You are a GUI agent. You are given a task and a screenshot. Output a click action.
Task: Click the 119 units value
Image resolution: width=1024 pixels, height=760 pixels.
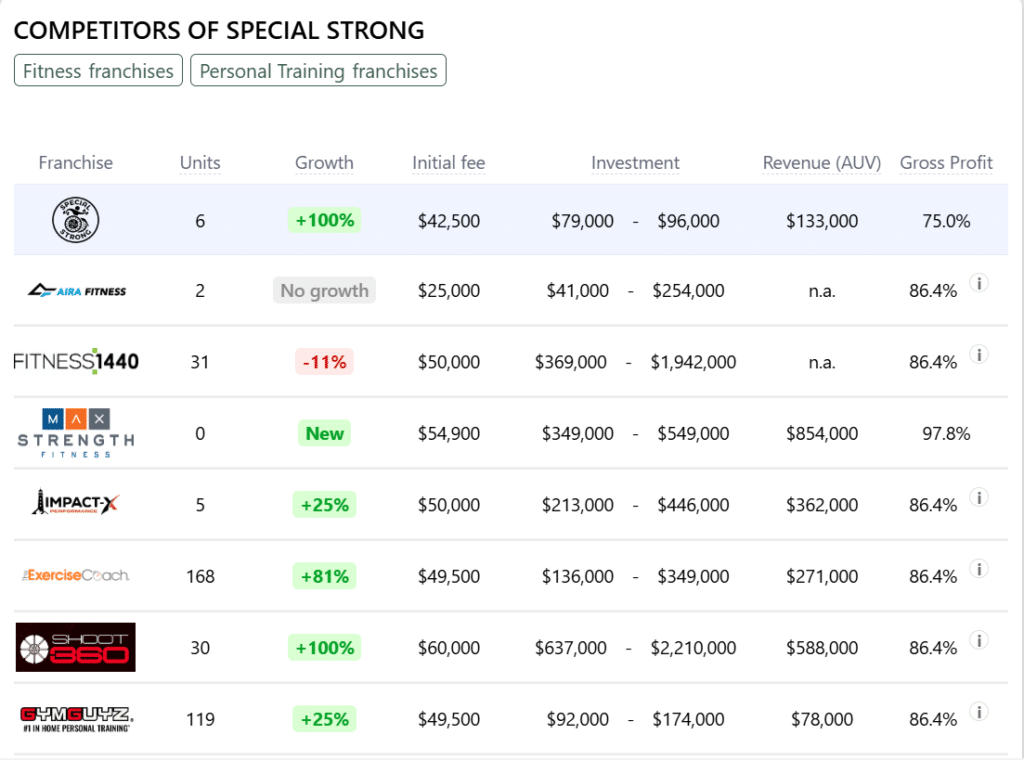(x=200, y=720)
